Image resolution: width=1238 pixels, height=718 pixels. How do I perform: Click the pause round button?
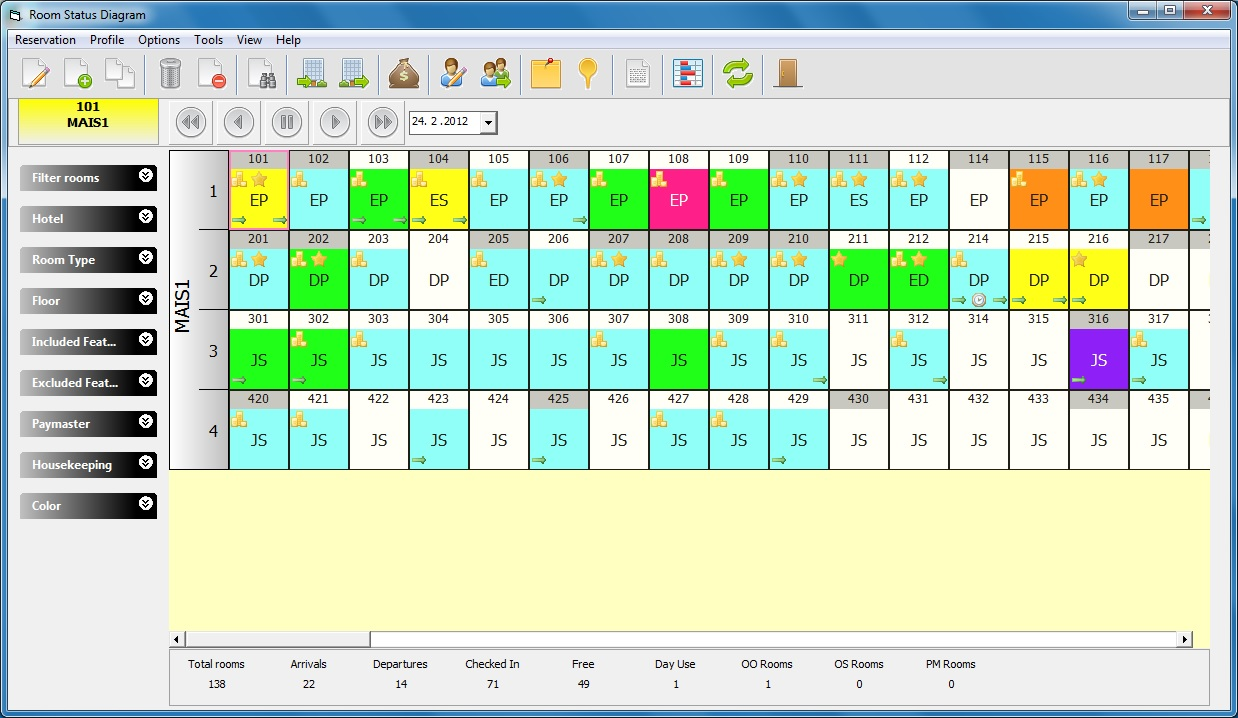286,122
